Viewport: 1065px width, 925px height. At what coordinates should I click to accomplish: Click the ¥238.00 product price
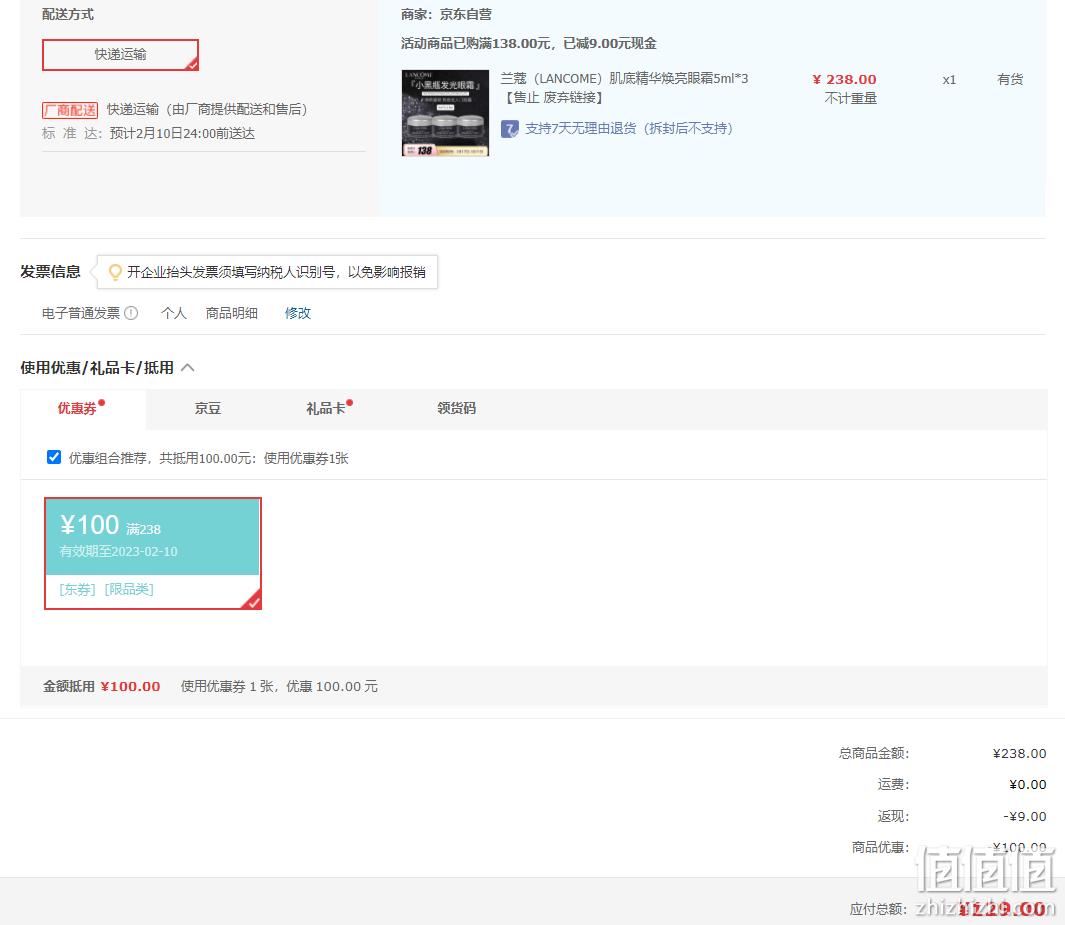tap(844, 79)
